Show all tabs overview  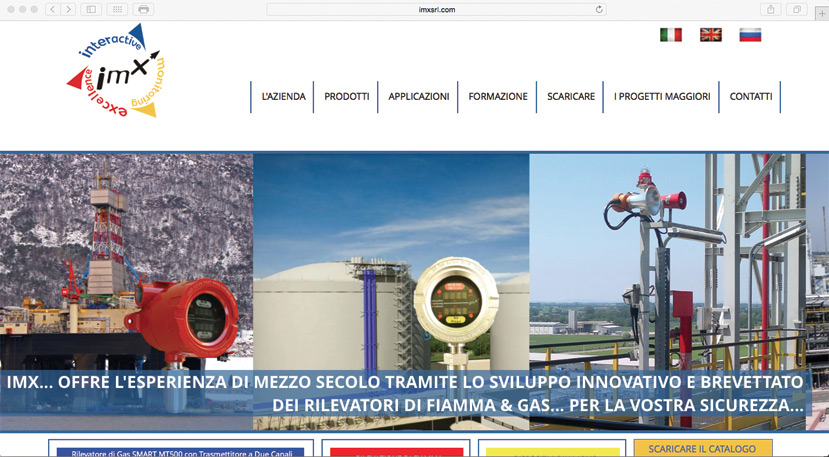[797, 9]
